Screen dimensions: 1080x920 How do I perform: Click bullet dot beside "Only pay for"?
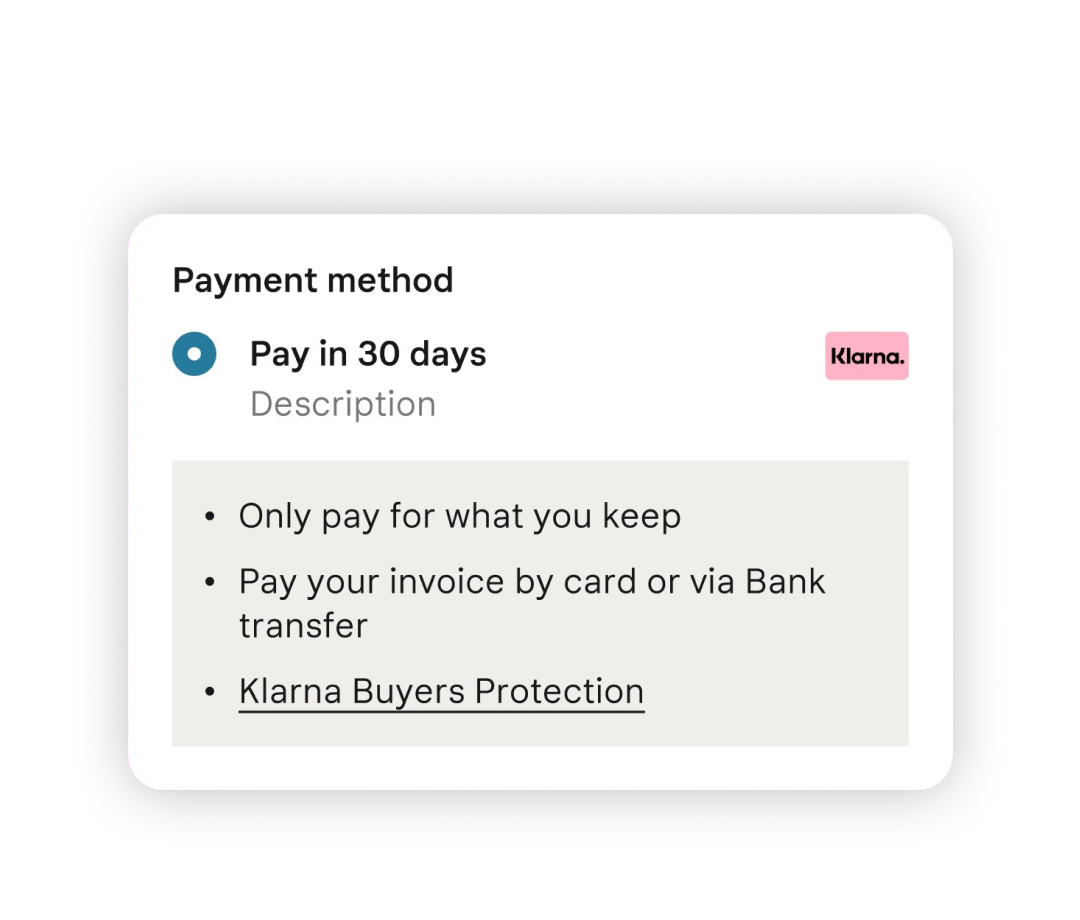pyautogui.click(x=210, y=516)
